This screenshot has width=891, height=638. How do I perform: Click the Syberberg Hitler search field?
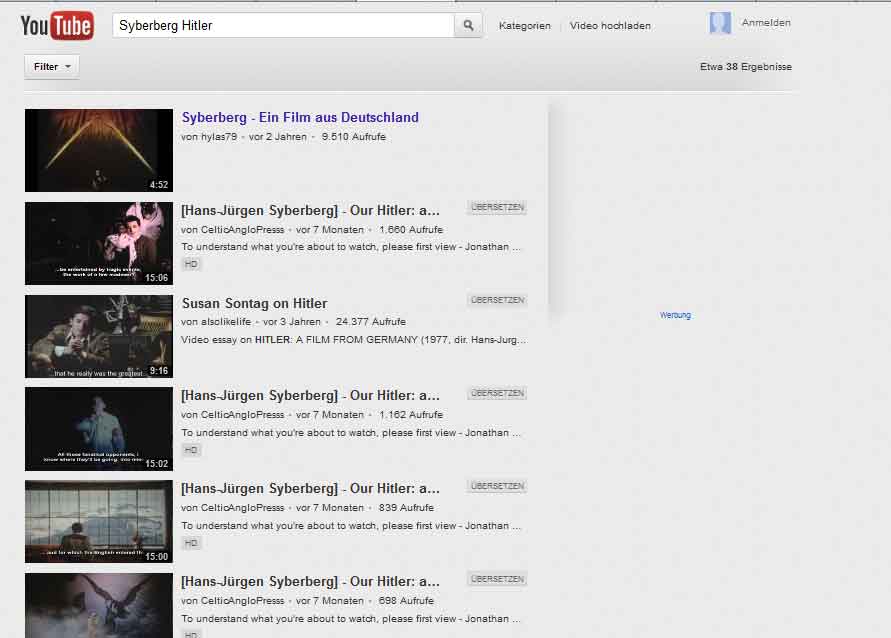[x=283, y=26]
